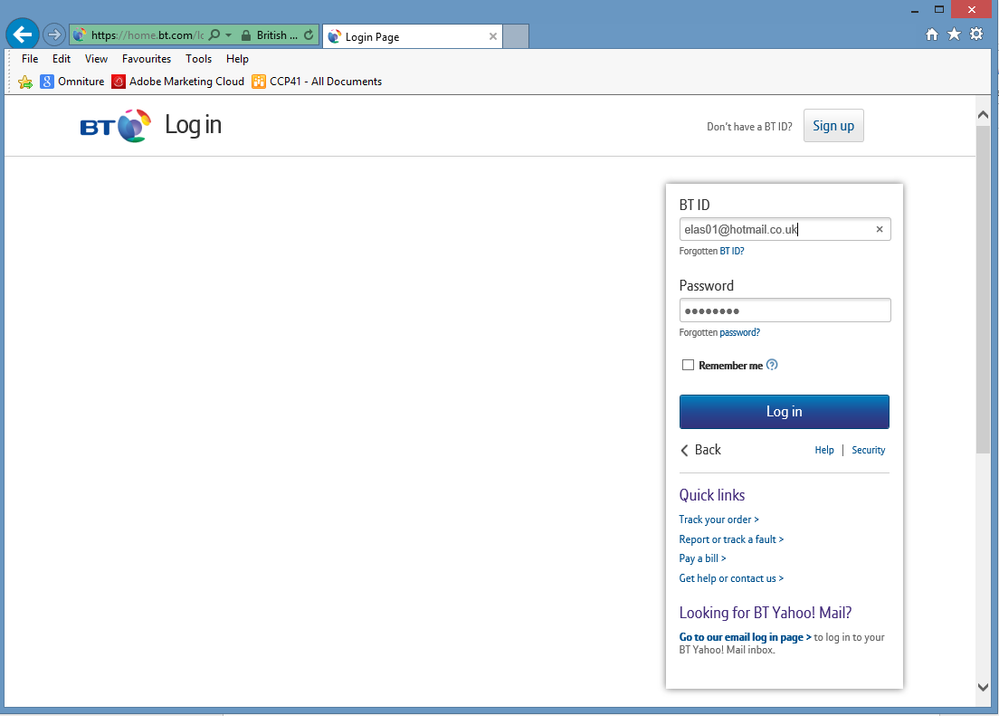Open the Help link below Log in
Image resolution: width=999 pixels, height=716 pixels.
824,450
